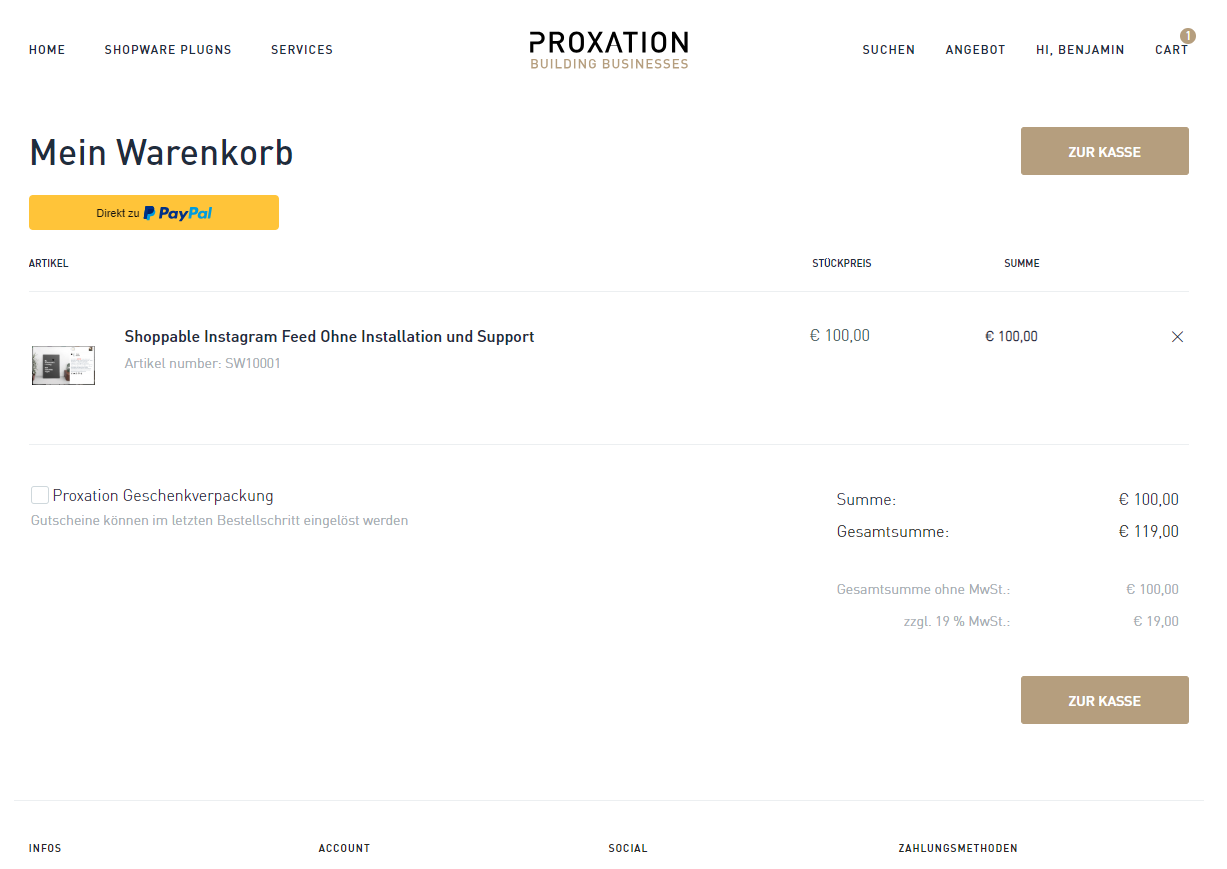Open the Shopware Plugins menu
This screenshot has height=869, width=1227.
point(168,50)
